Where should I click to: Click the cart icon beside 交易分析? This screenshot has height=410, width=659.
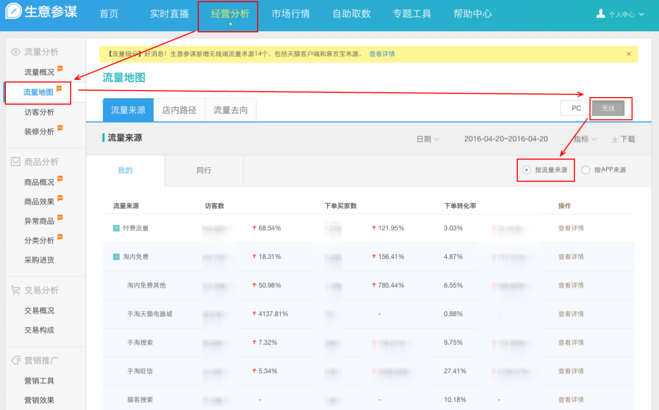click(x=16, y=290)
